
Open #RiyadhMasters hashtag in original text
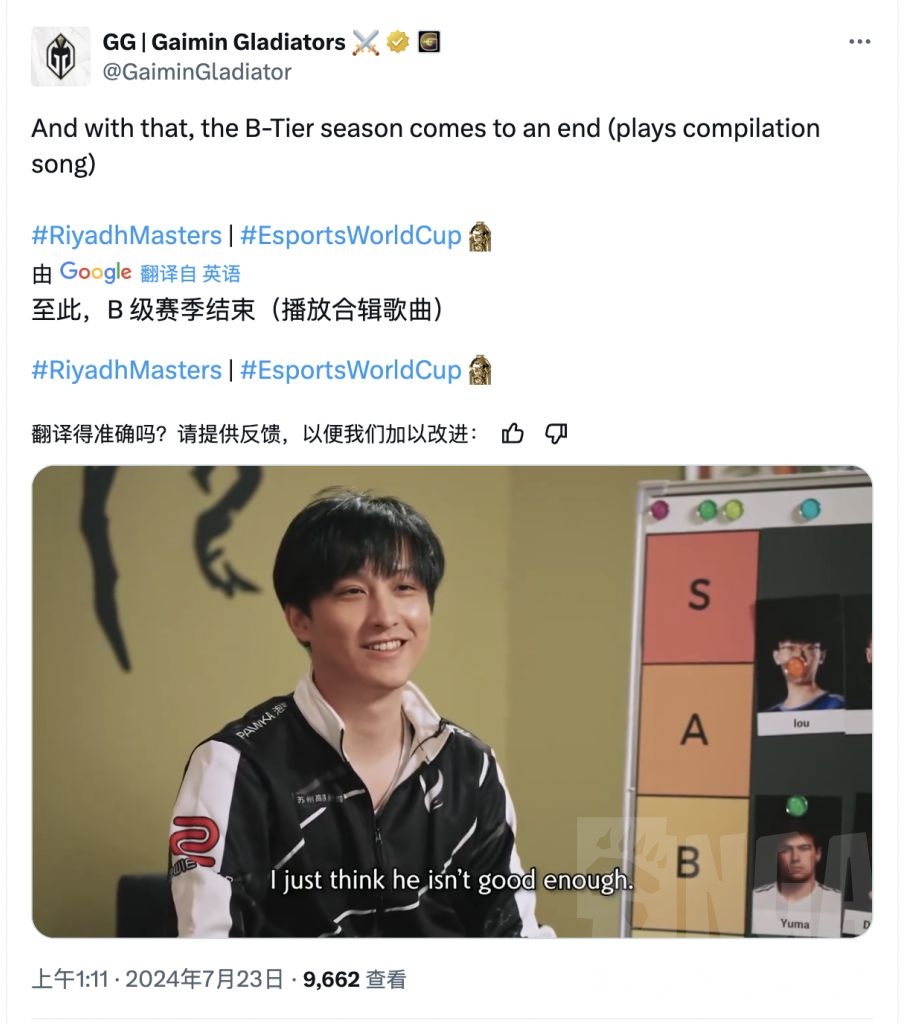coord(127,236)
